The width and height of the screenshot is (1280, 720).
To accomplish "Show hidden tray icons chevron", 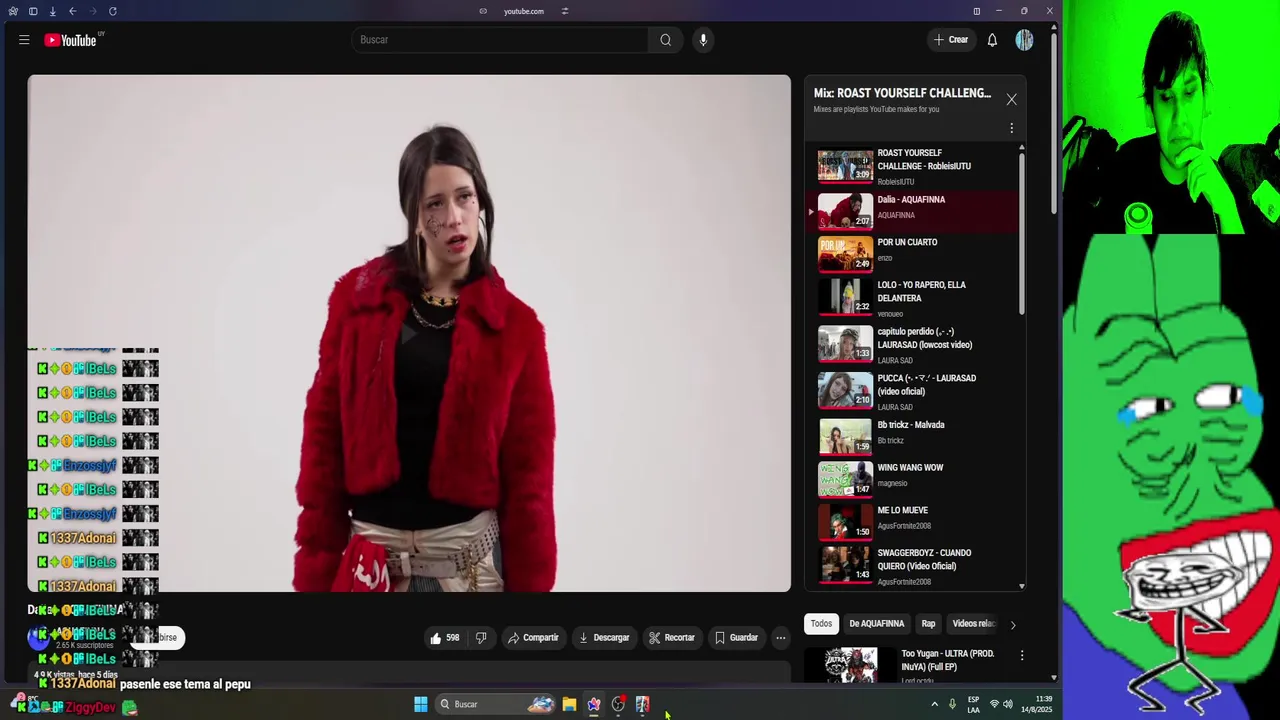I will click(x=935, y=704).
